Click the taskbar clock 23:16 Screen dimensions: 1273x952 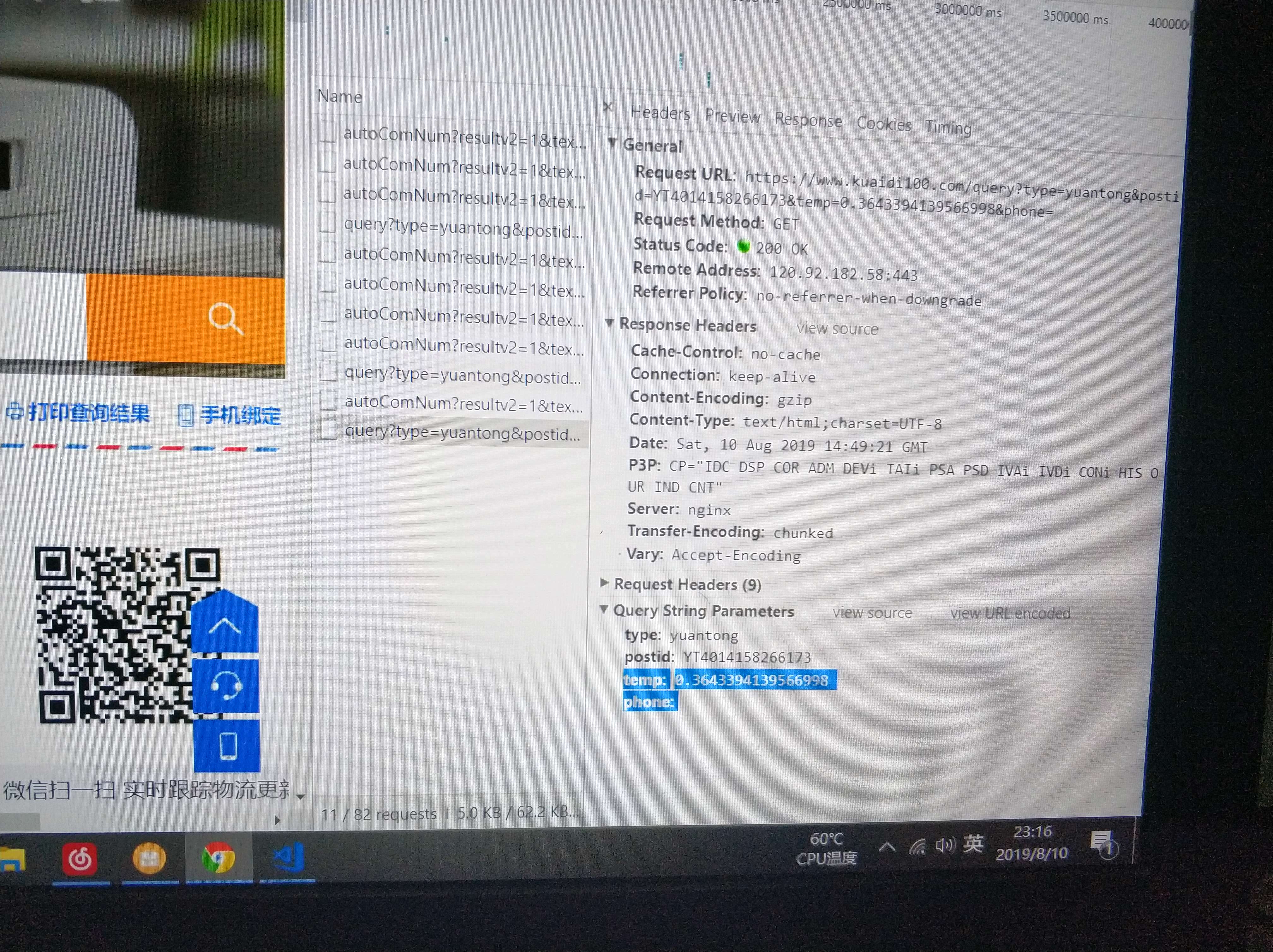[x=1032, y=832]
